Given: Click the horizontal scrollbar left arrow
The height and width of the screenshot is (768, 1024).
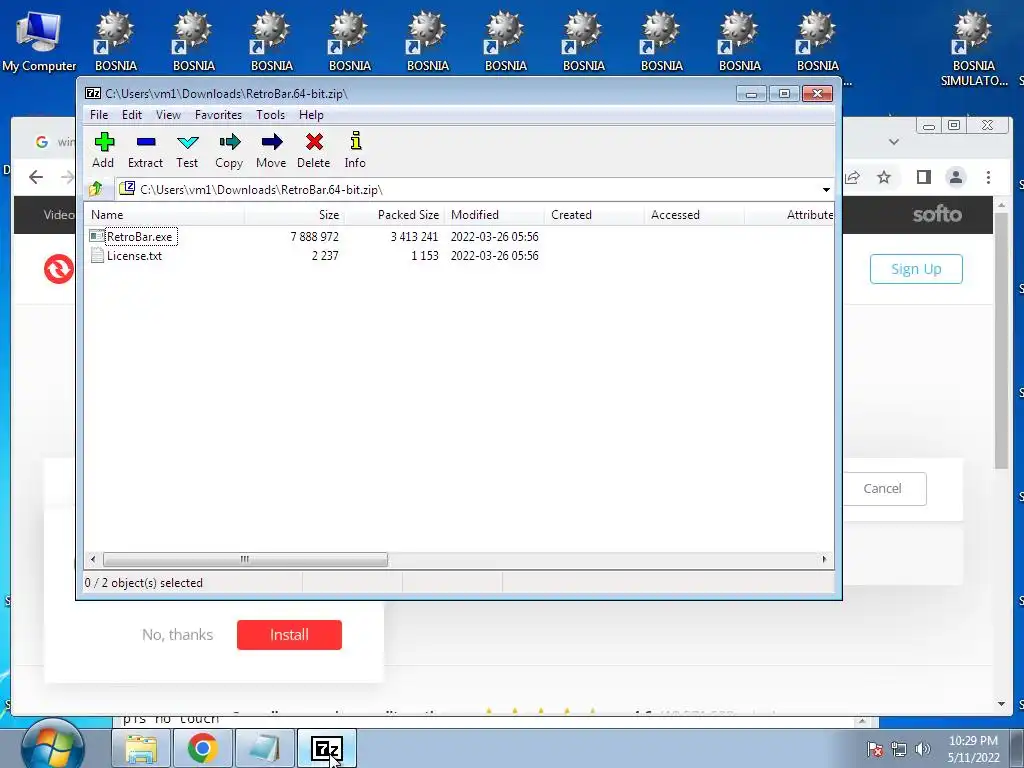Looking at the screenshot, I should click(x=93, y=560).
